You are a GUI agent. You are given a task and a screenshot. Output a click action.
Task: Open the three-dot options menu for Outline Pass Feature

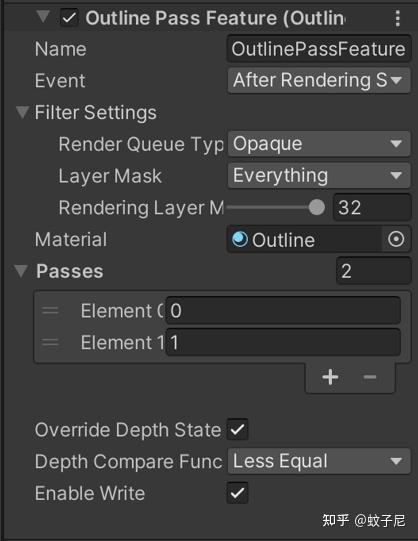click(x=398, y=18)
